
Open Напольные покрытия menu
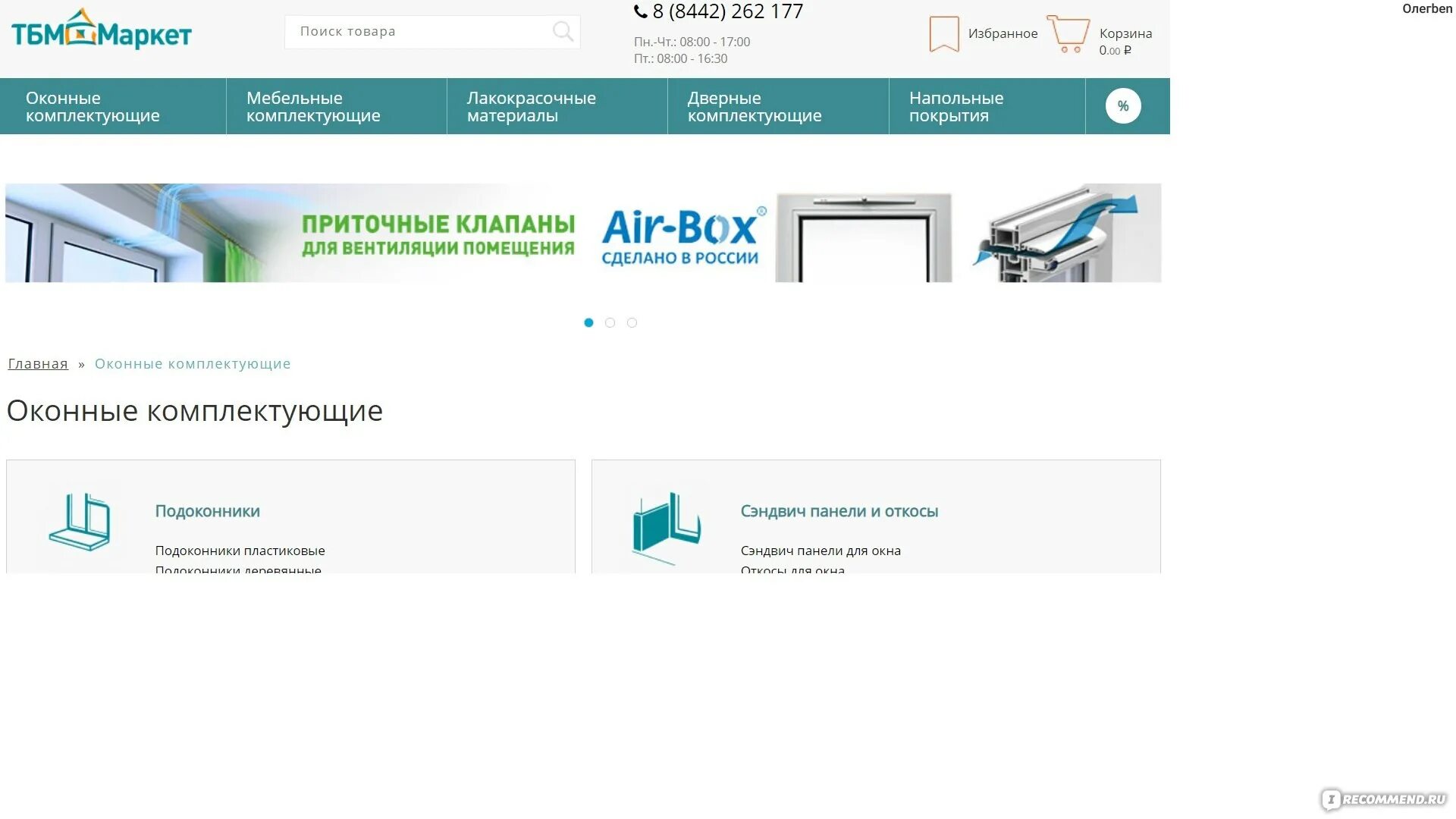point(987,106)
